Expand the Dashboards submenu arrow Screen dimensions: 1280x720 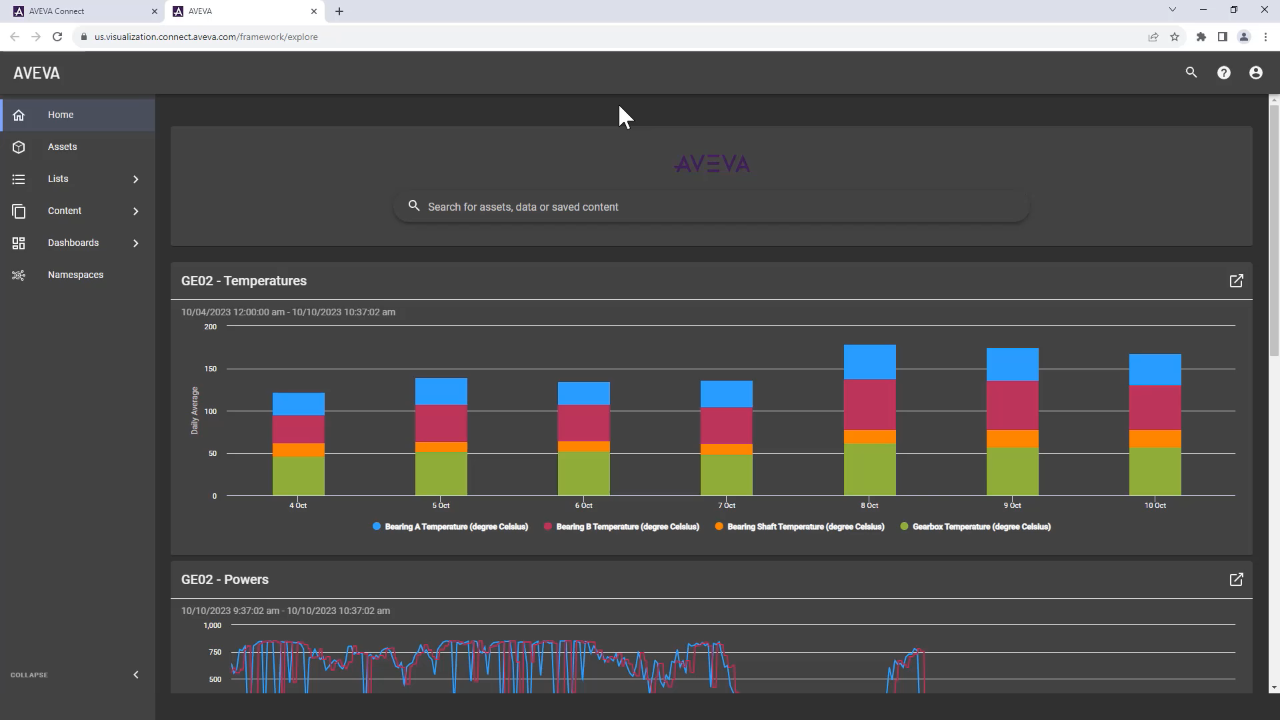click(x=136, y=243)
